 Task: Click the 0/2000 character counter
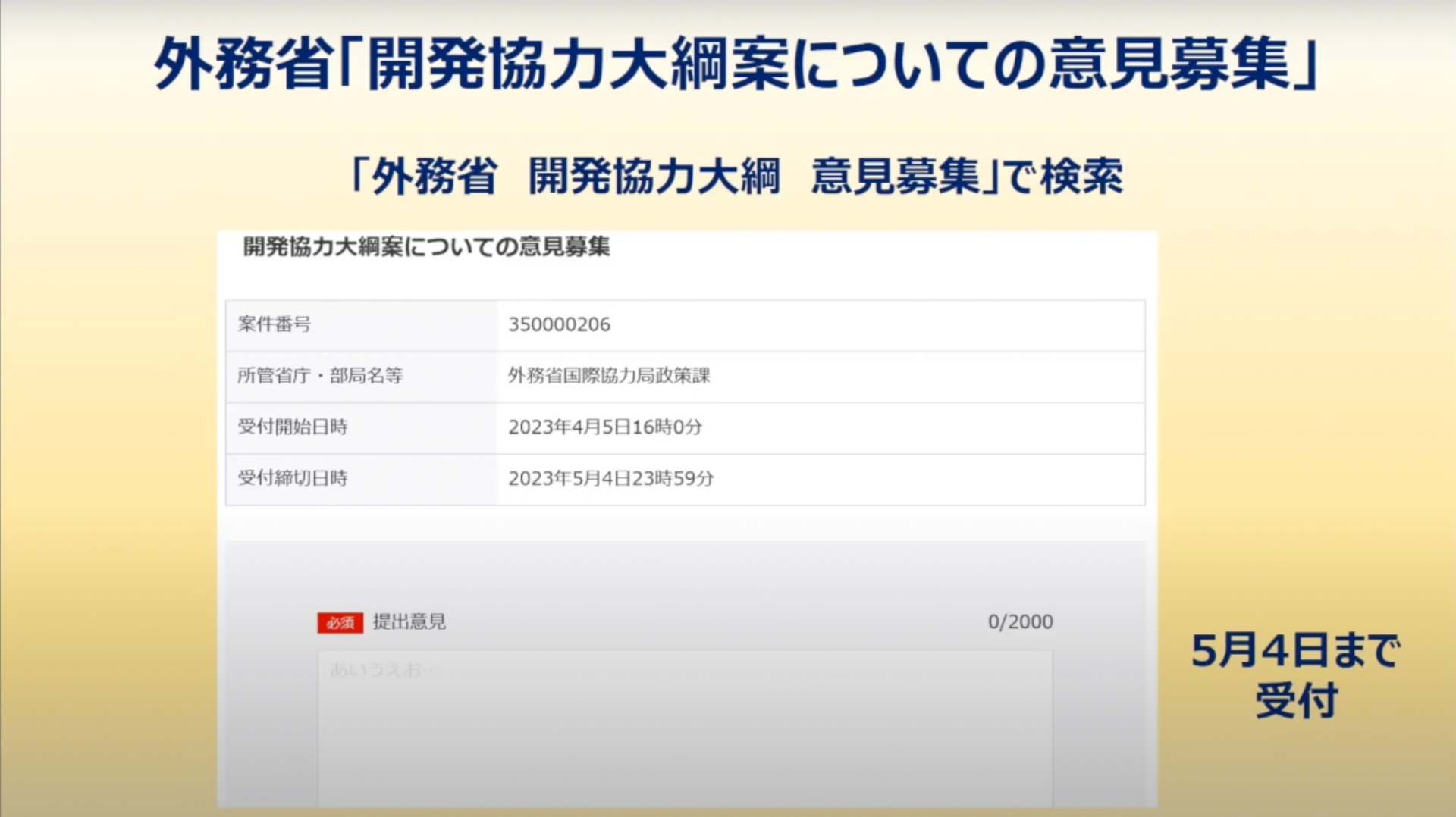tap(1019, 622)
